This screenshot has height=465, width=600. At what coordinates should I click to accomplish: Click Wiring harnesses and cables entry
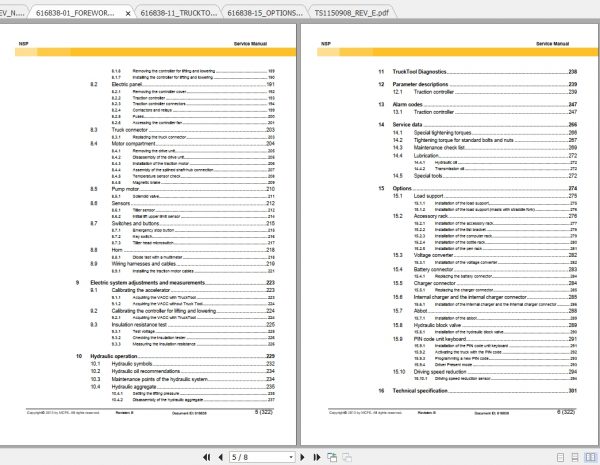[x=183, y=264]
